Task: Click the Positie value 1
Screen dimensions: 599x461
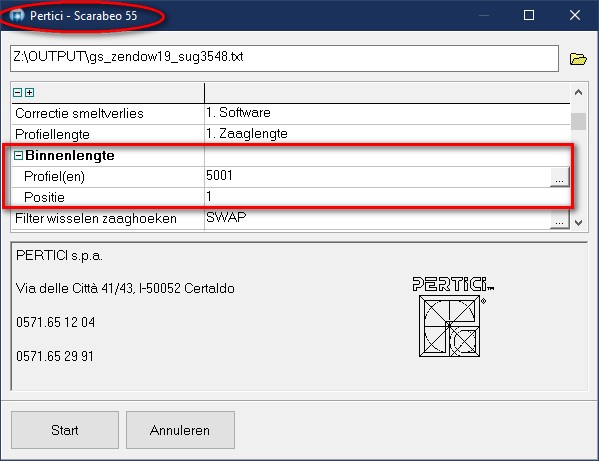Action: point(209,197)
